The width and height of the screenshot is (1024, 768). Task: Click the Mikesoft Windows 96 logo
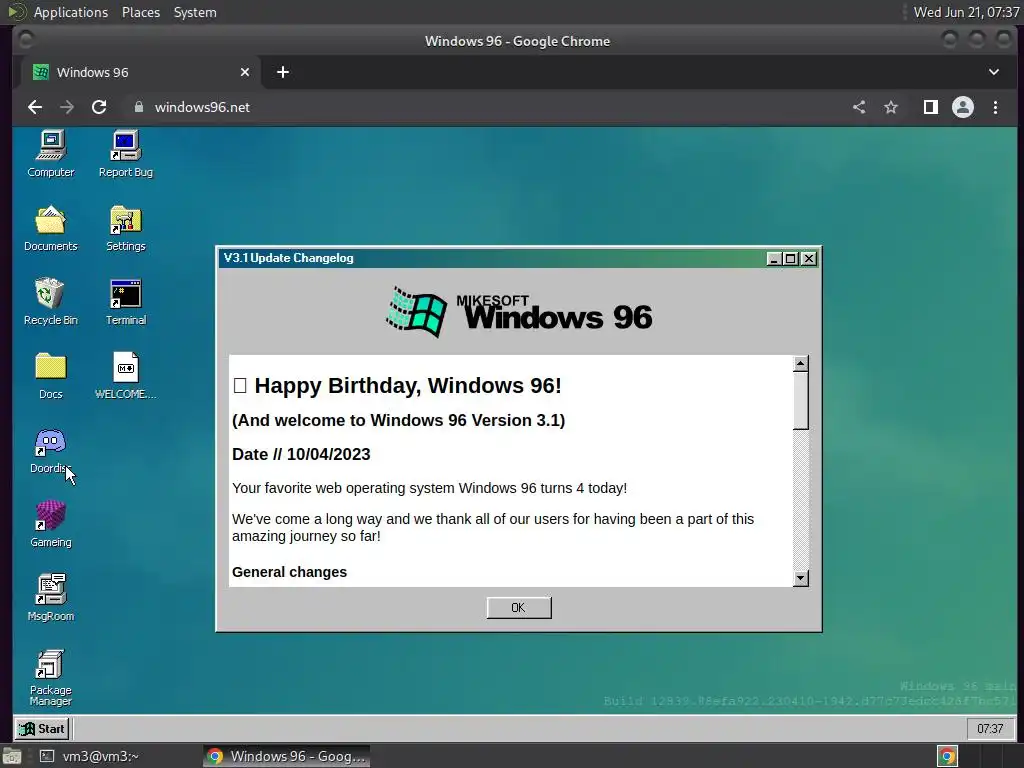(x=519, y=312)
